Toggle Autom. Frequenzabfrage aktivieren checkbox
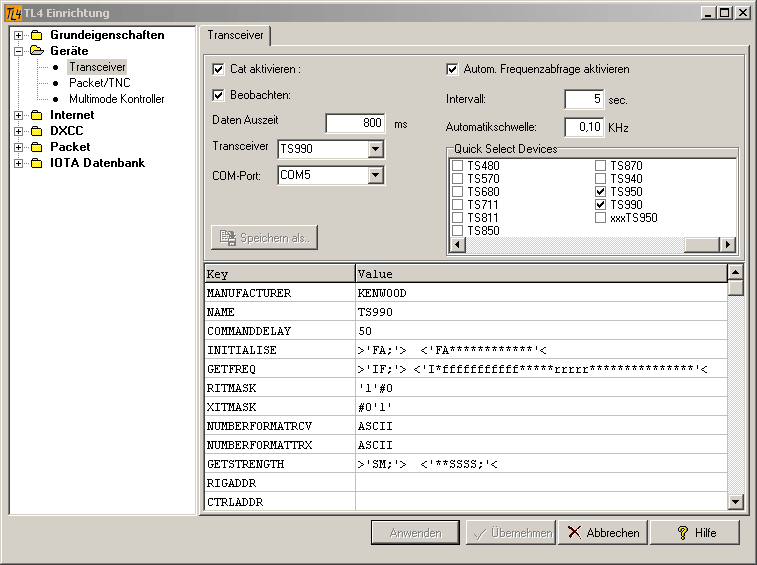757x565 pixels. 452,69
